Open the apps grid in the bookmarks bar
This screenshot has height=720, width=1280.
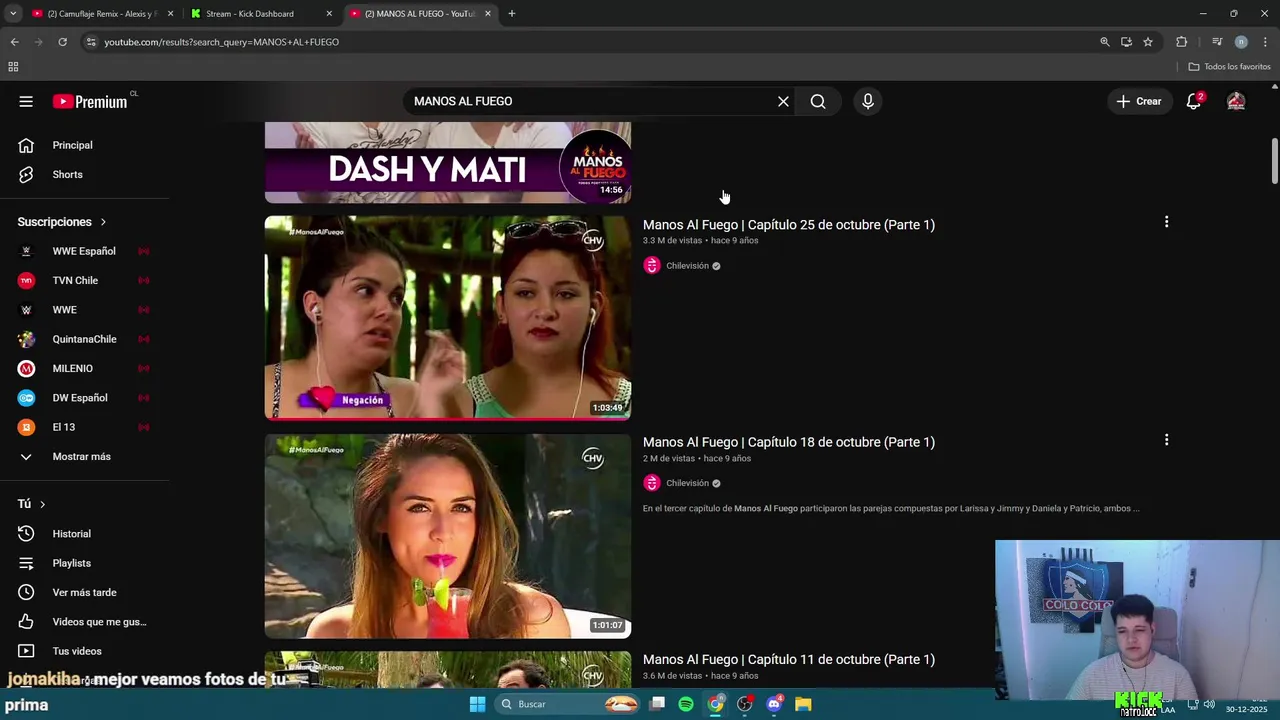tap(13, 67)
